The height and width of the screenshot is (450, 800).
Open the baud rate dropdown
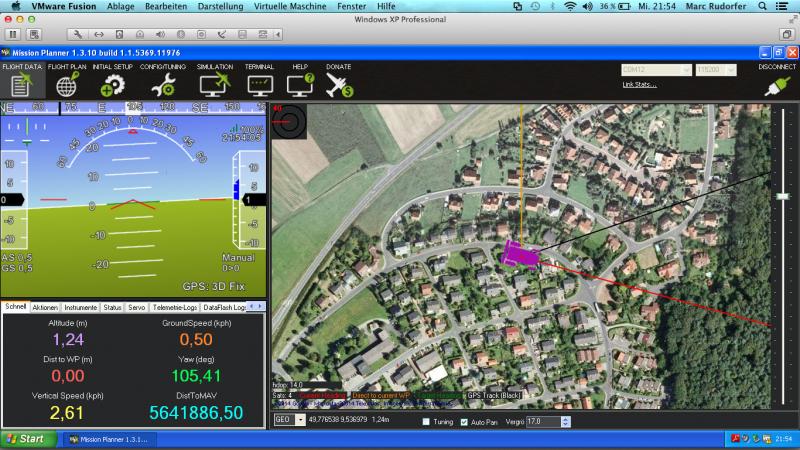(716, 69)
